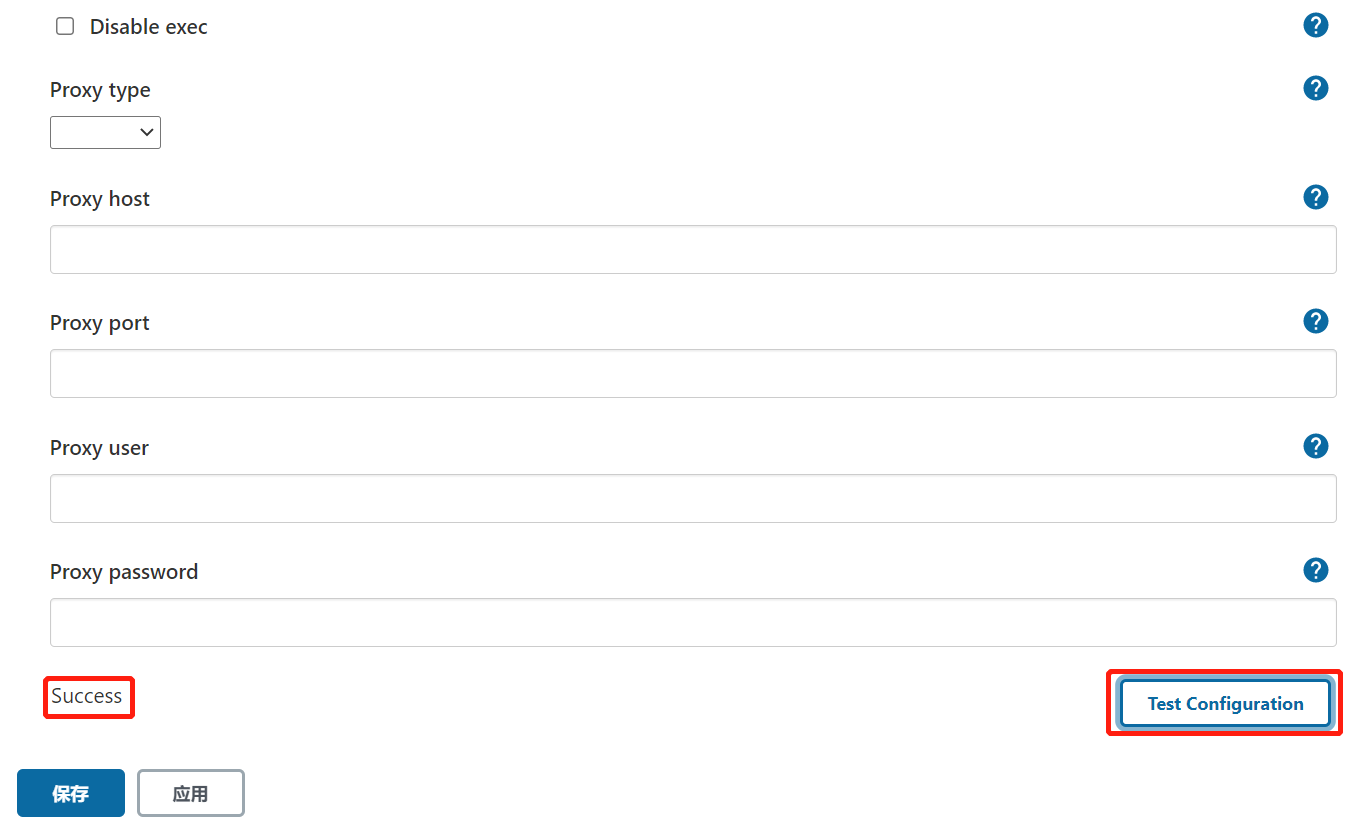Screen dimensions: 1358x831
Task: Focus the Proxy host input field
Action: coord(693,249)
